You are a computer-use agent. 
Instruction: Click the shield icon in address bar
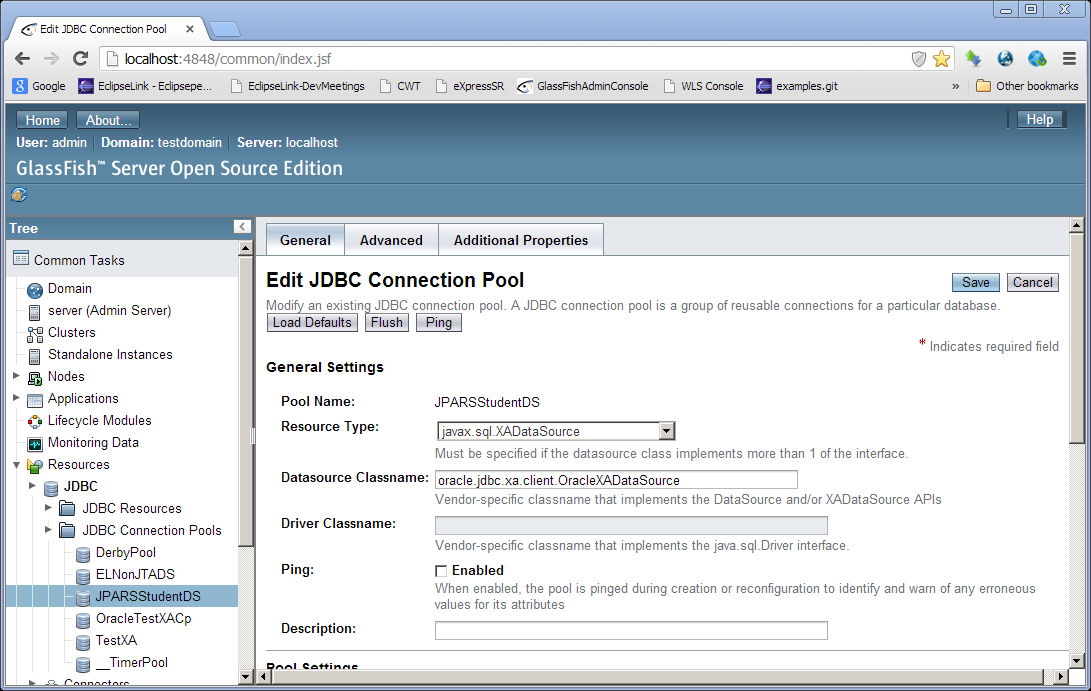pyautogui.click(x=918, y=59)
